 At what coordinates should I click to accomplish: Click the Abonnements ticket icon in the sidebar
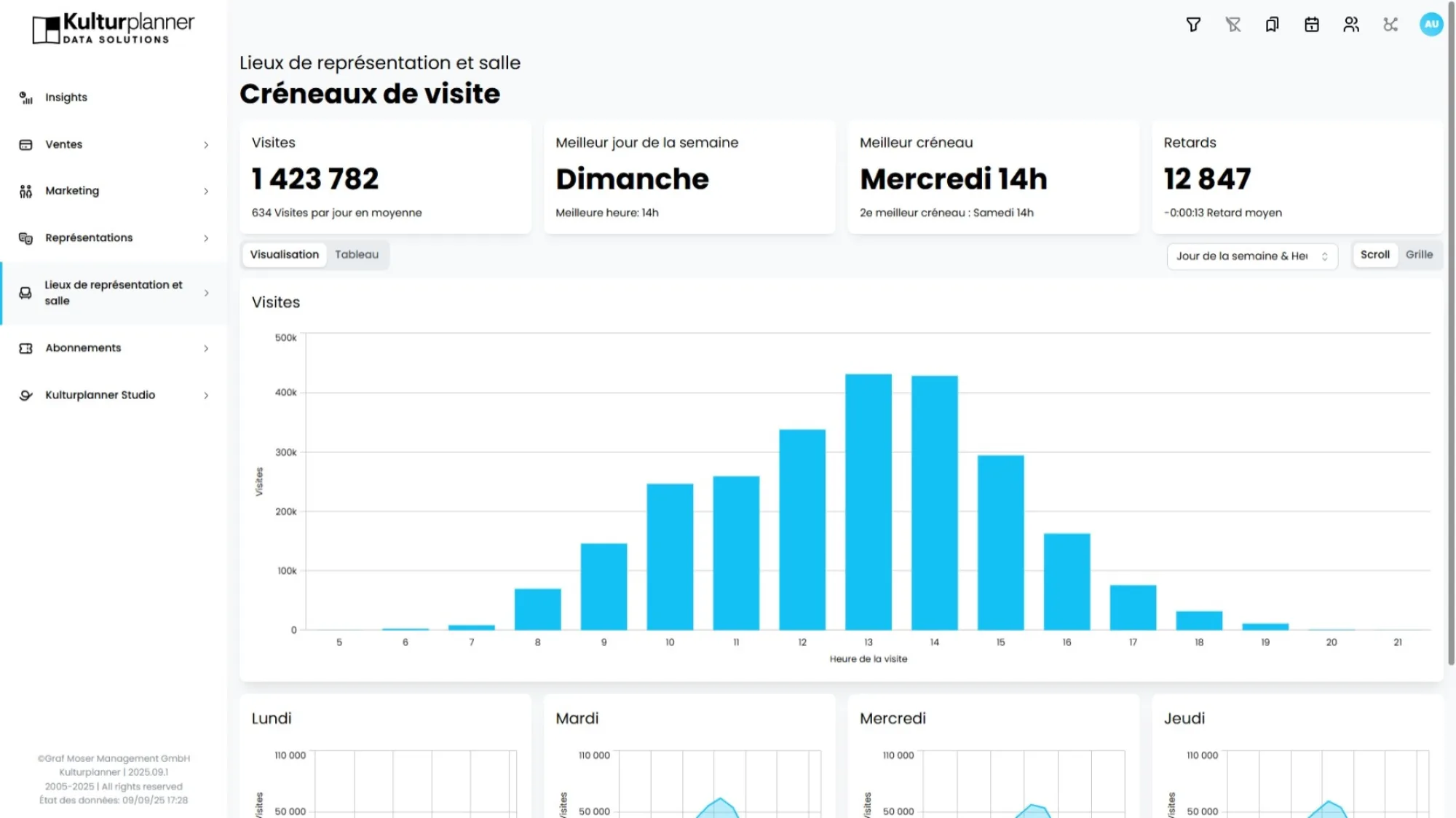click(26, 348)
